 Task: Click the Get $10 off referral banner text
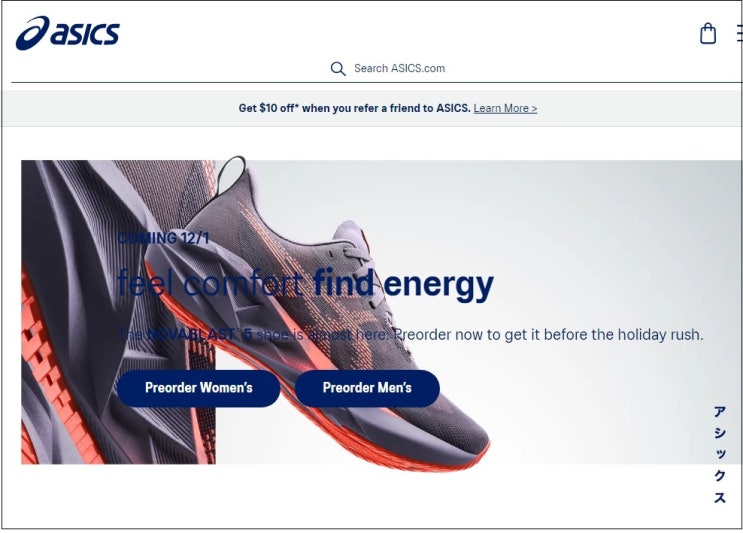point(354,108)
